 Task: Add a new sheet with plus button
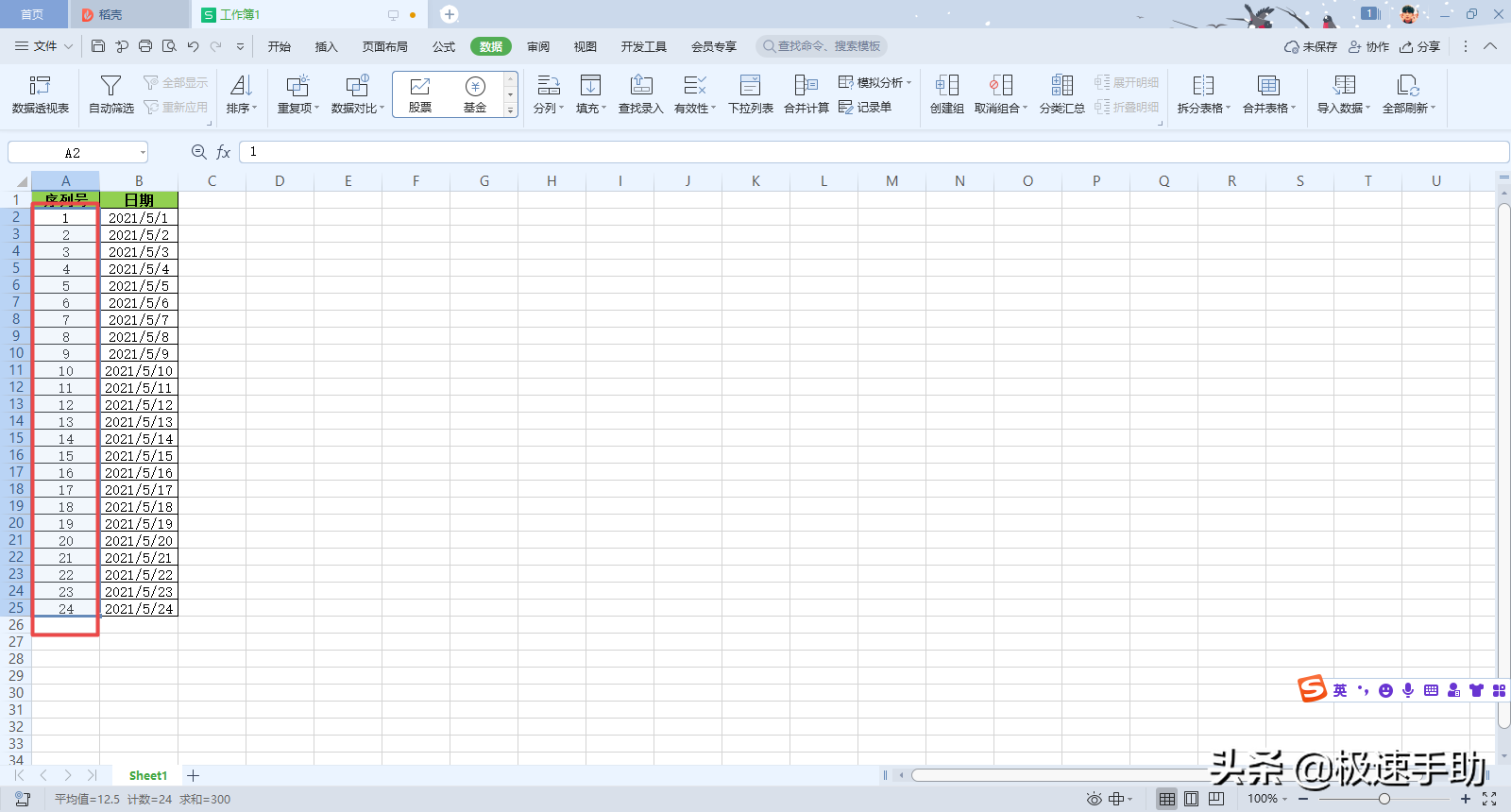(x=193, y=775)
